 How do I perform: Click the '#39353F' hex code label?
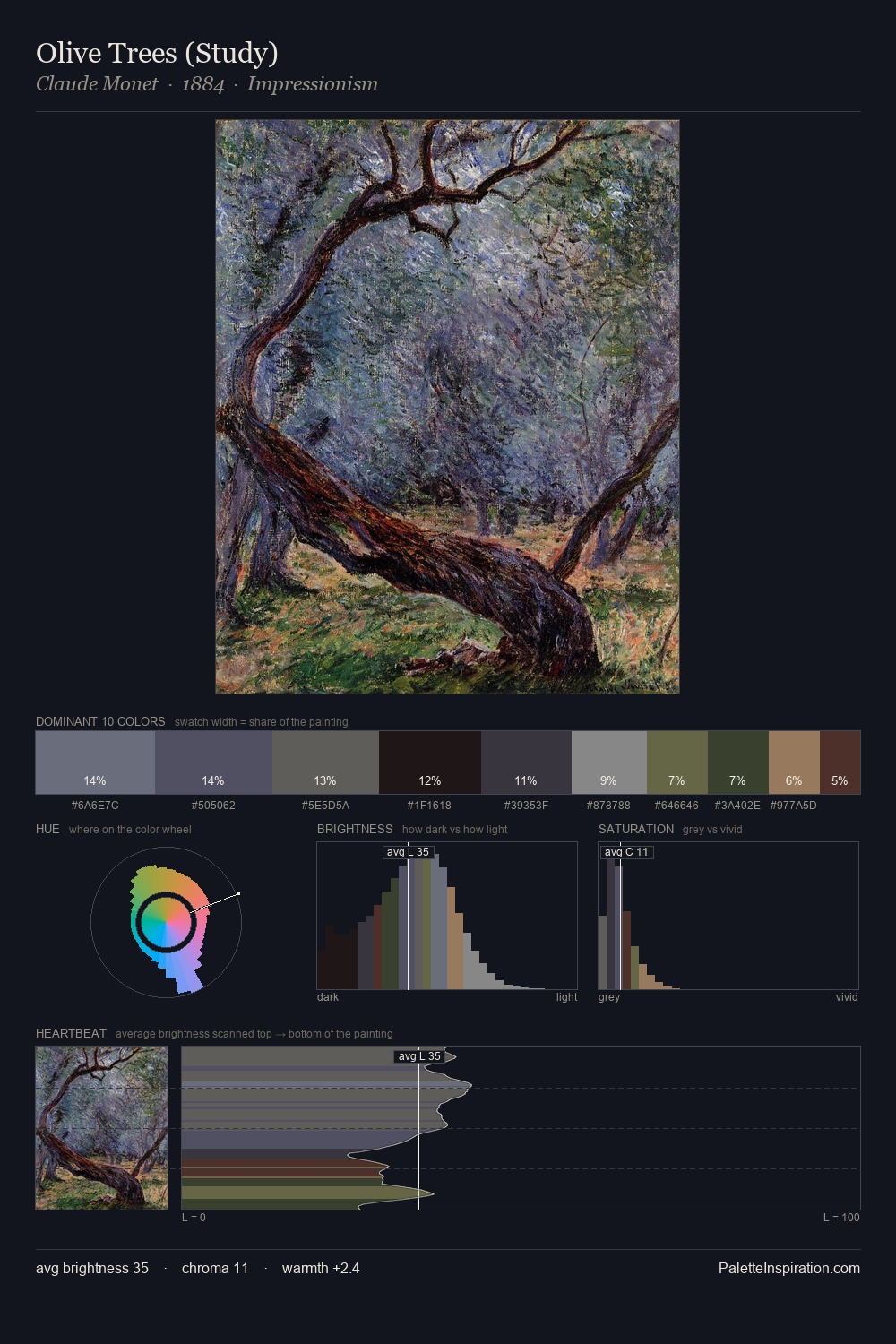coord(526,806)
